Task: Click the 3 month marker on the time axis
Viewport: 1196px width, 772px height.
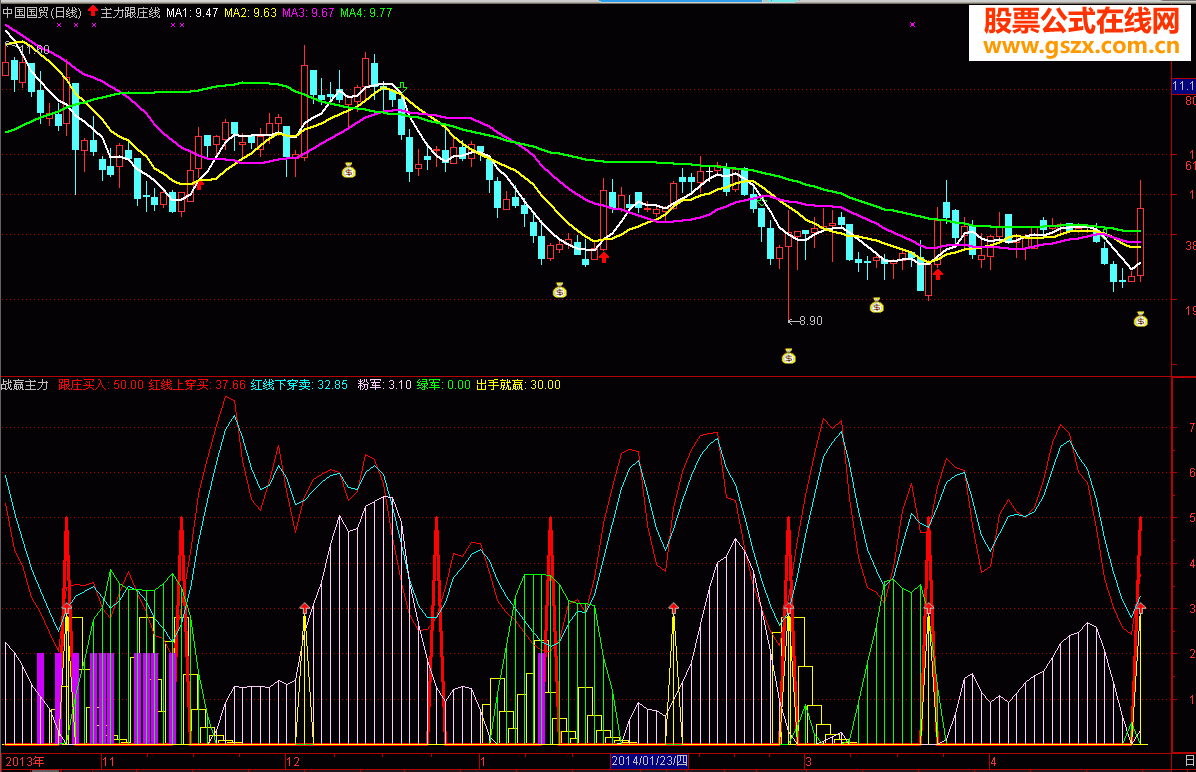Action: pos(808,761)
